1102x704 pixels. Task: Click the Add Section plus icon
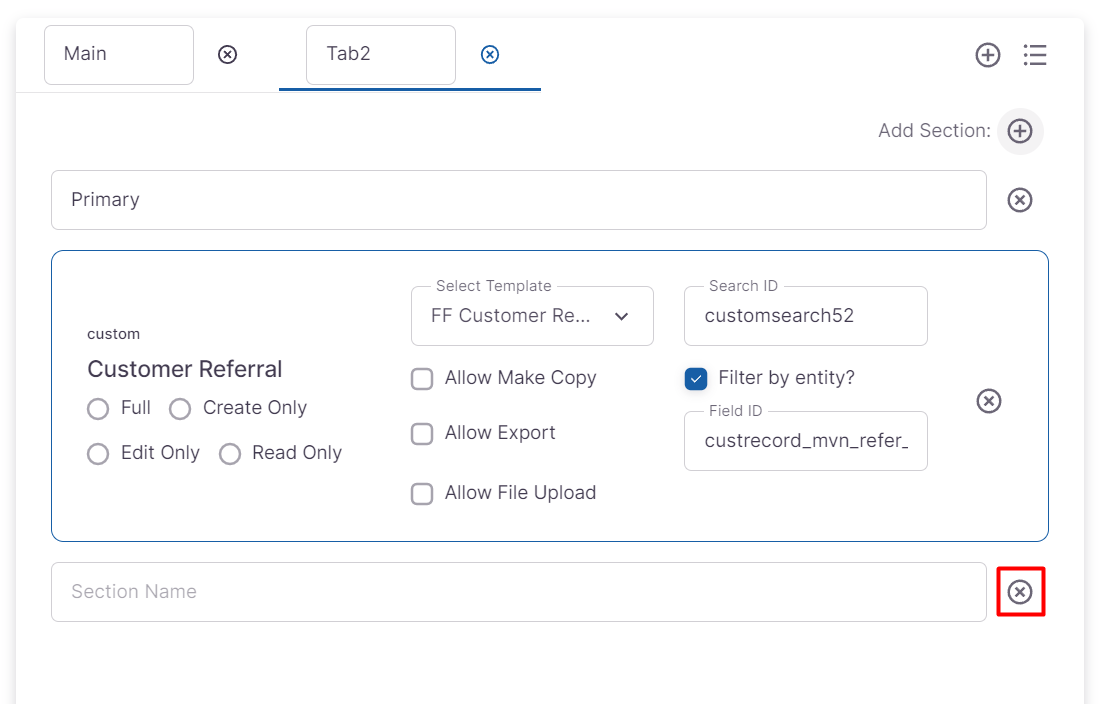pos(1020,131)
